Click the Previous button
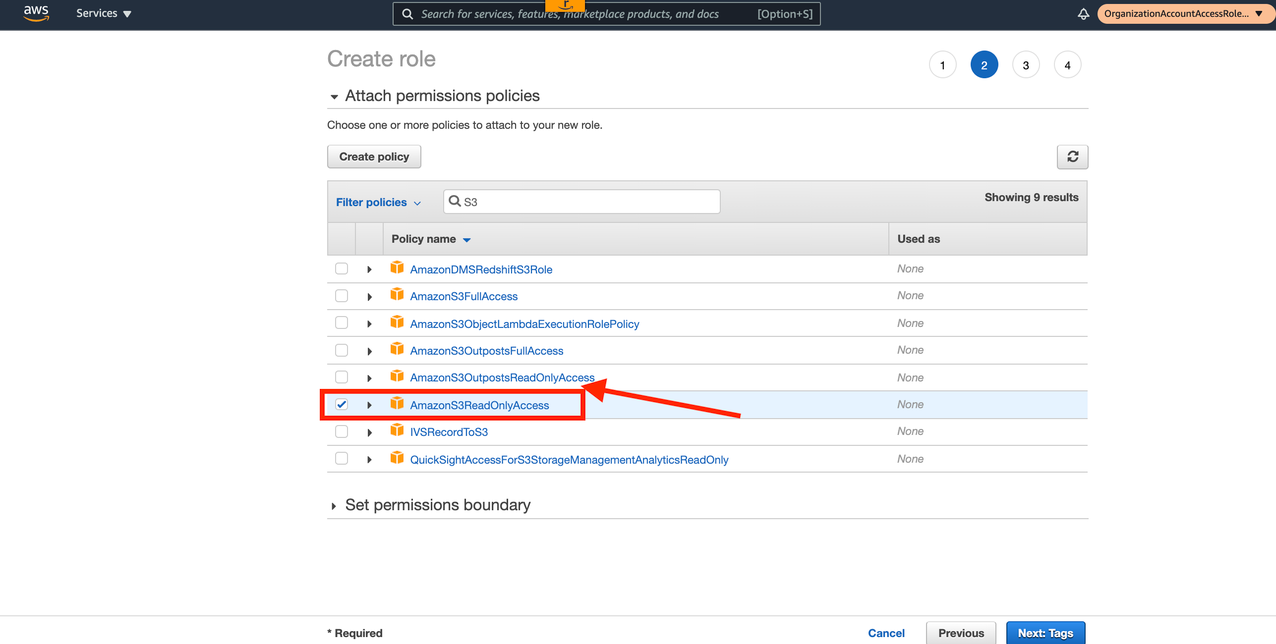The image size is (1276, 644). point(961,633)
